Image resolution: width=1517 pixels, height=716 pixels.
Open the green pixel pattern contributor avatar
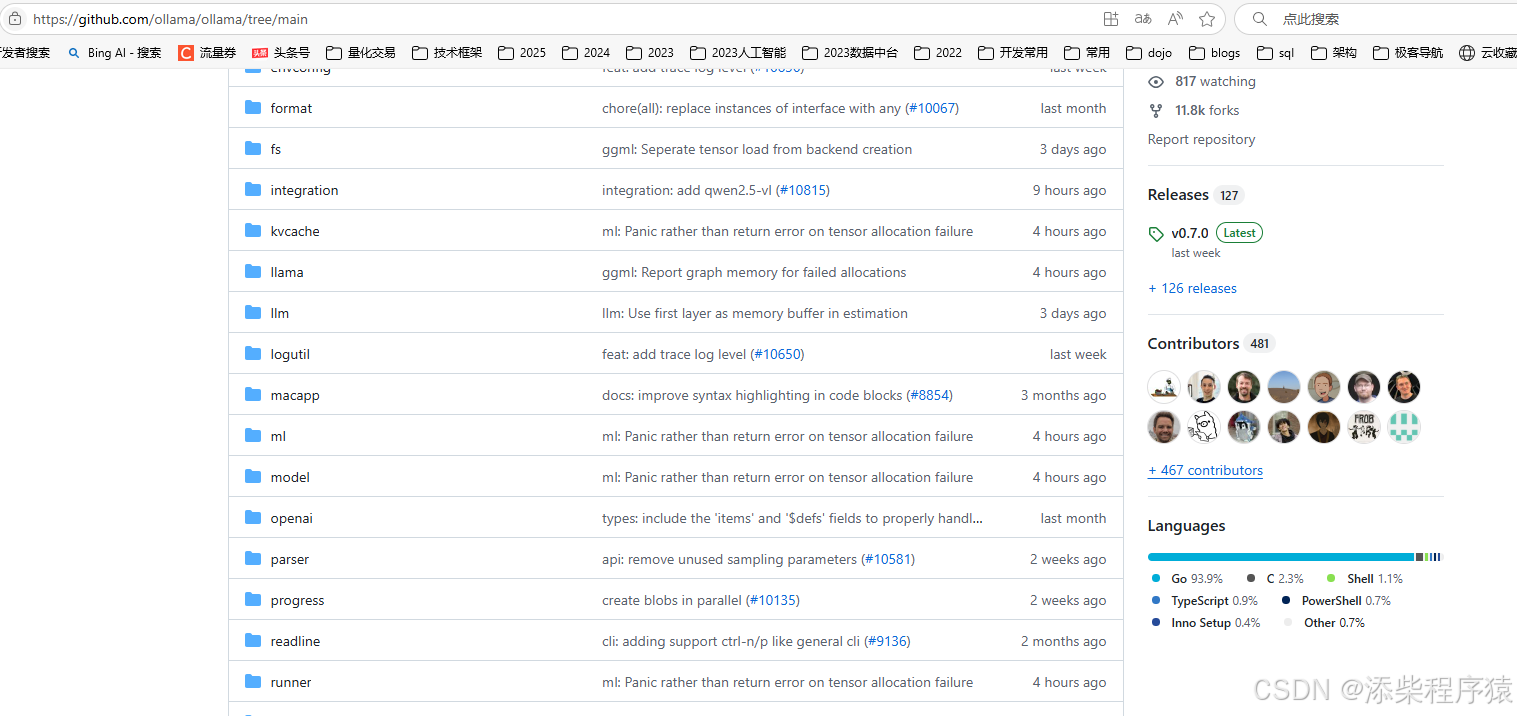[1404, 428]
